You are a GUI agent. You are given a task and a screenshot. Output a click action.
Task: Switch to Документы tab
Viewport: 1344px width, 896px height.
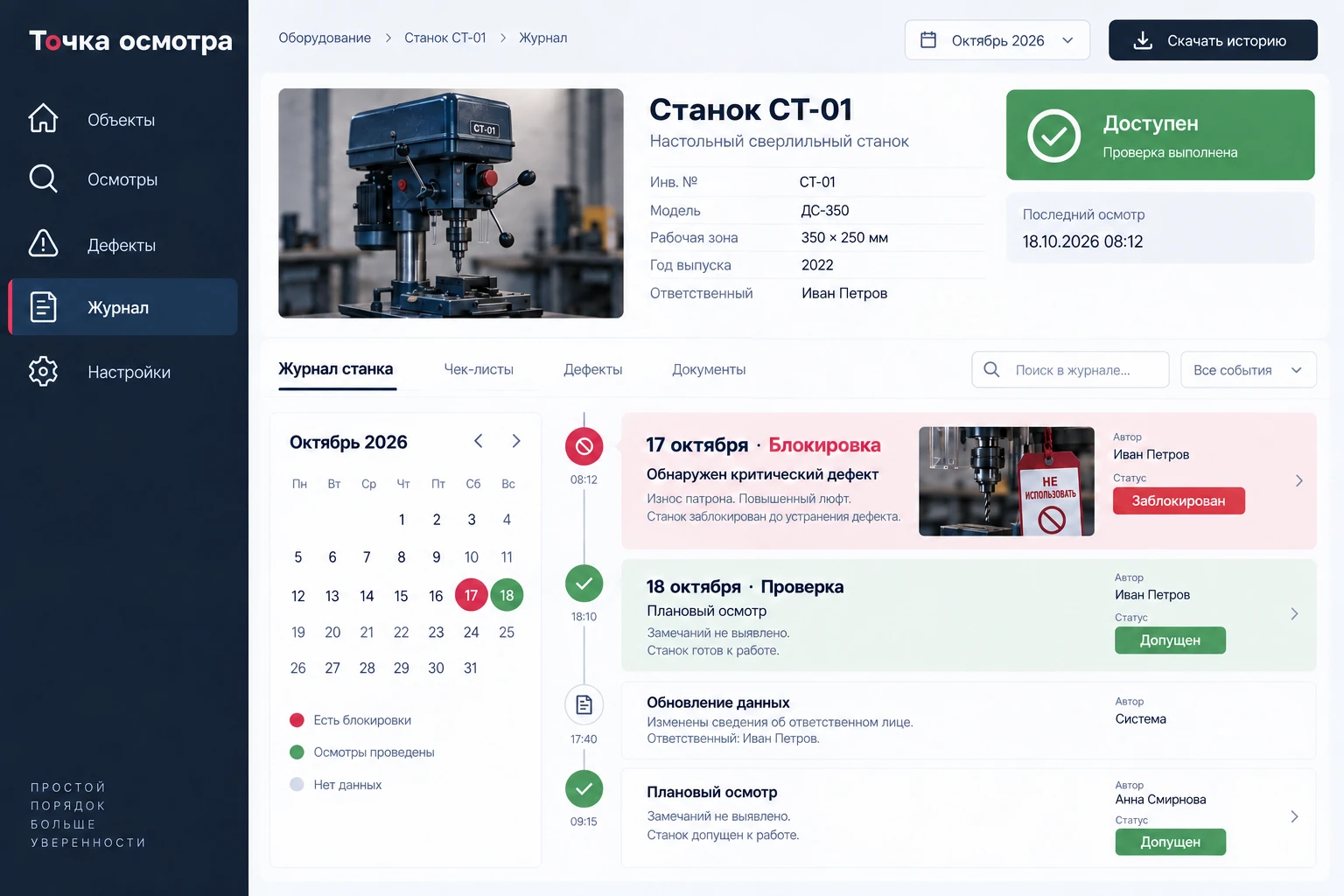click(x=709, y=369)
